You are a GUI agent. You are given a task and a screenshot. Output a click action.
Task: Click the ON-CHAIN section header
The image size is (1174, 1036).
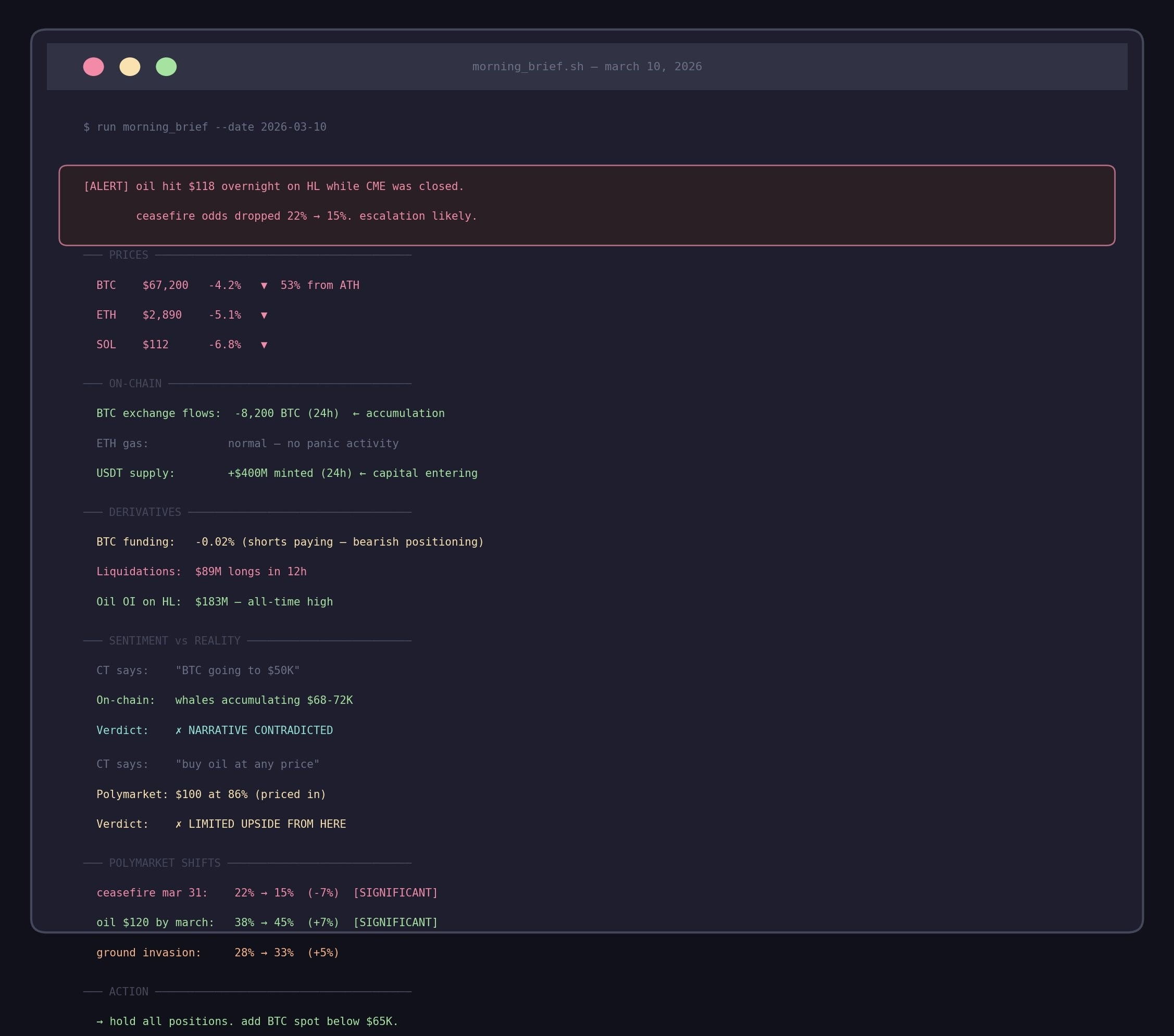pyautogui.click(x=135, y=383)
